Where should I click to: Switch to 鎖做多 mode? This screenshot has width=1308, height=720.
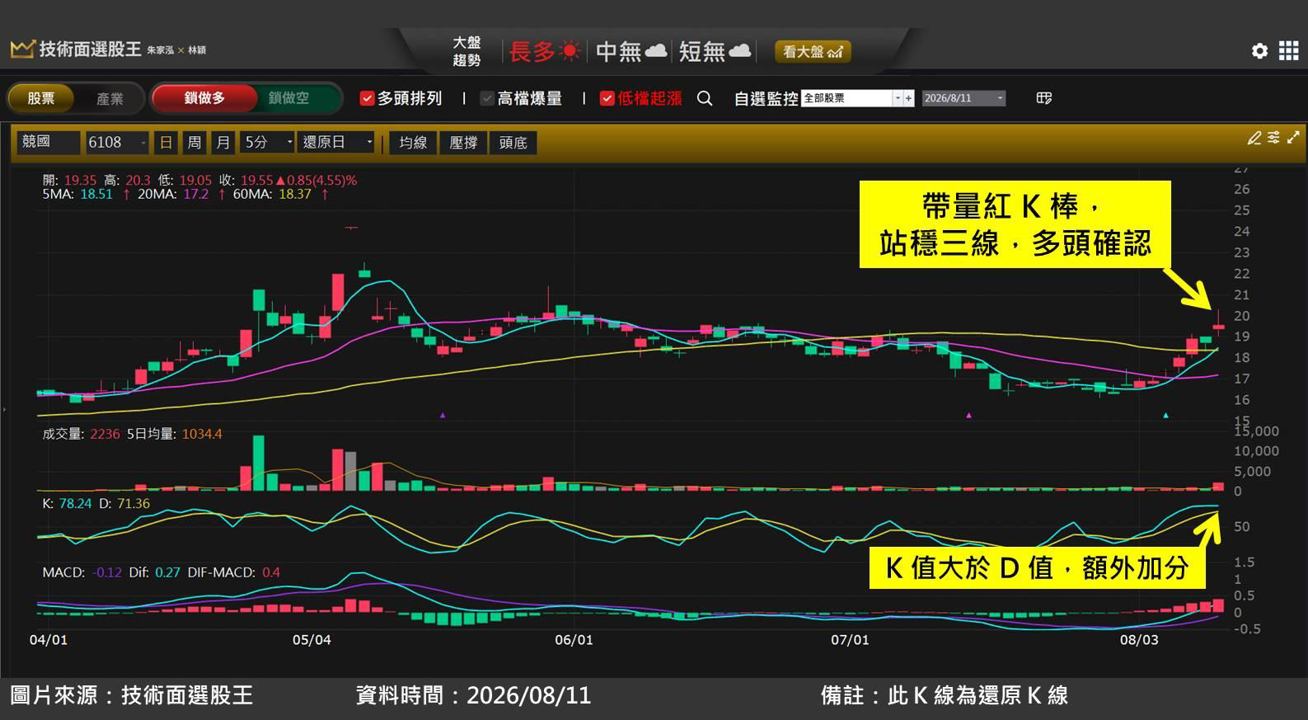[x=204, y=98]
